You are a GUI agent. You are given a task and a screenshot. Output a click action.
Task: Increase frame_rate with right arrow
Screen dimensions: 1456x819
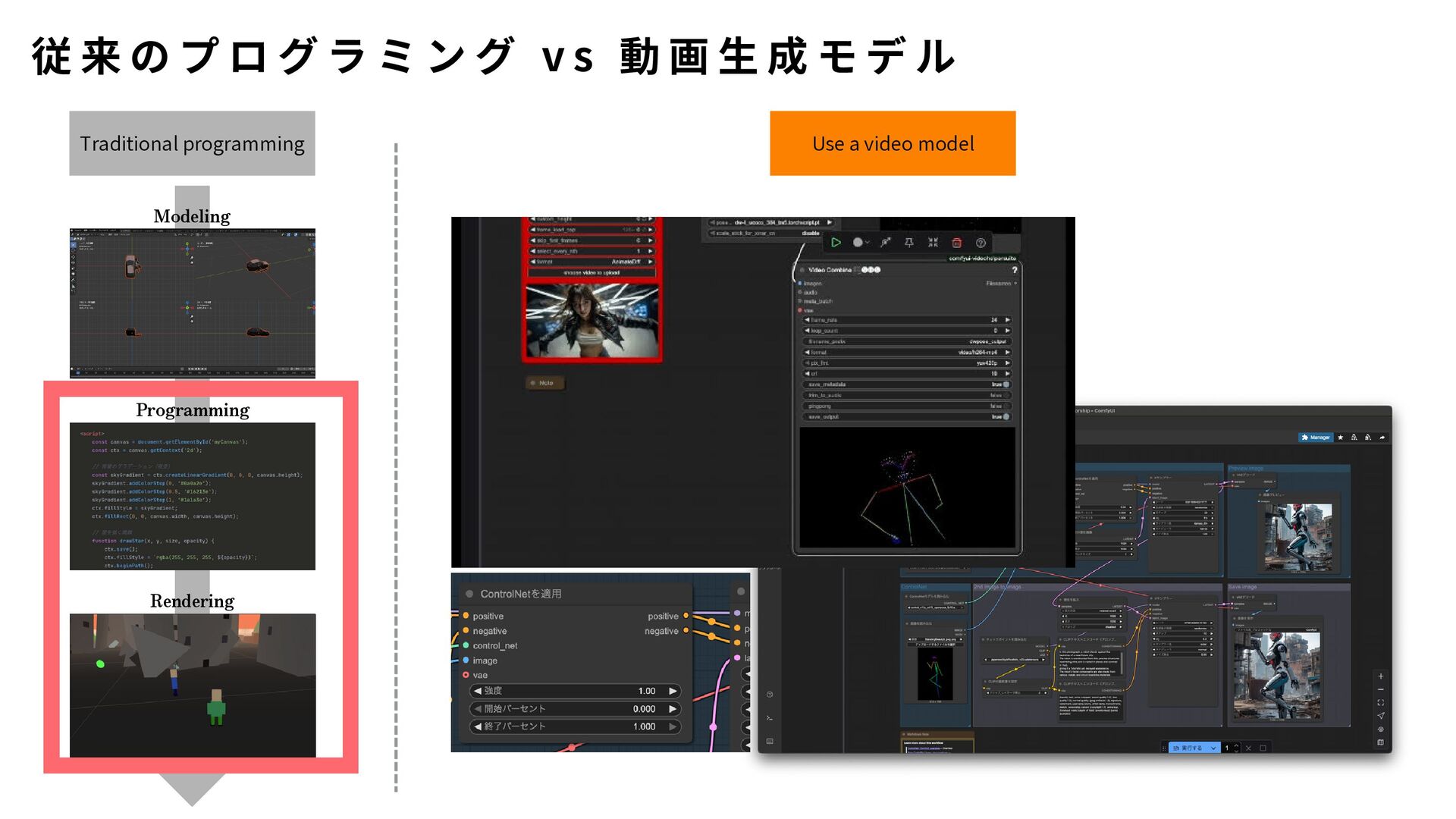click(x=1007, y=320)
